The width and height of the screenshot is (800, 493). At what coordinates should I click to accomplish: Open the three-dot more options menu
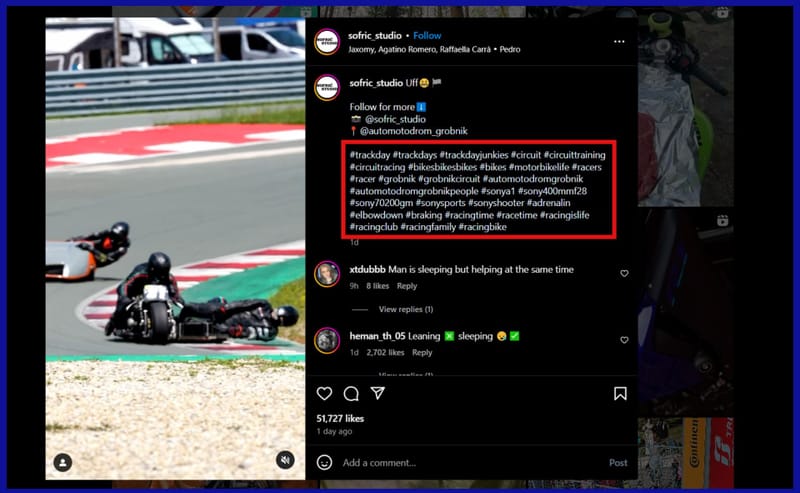619,41
